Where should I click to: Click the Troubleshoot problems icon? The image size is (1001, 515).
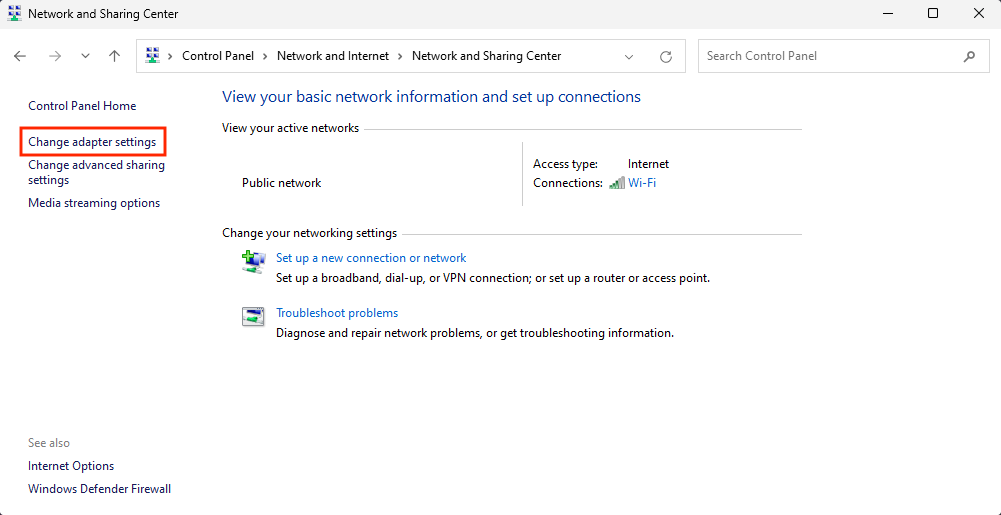click(253, 317)
